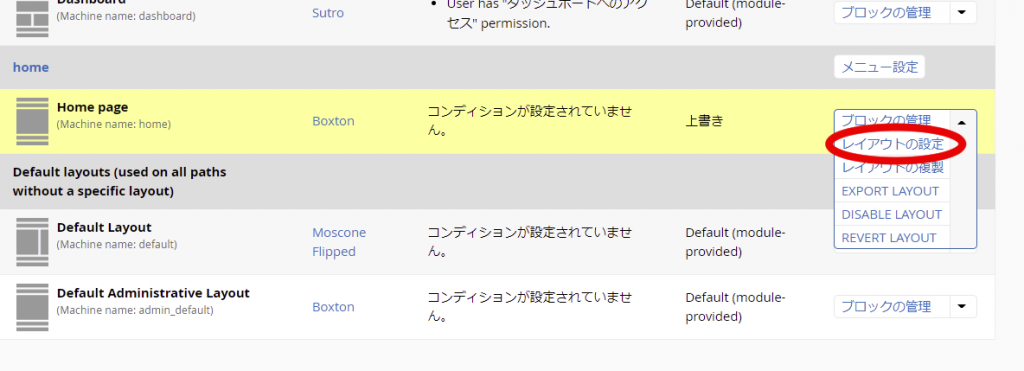
Task: Choose EXPORT LAYOUT in the dropdown
Action: pos(892,191)
